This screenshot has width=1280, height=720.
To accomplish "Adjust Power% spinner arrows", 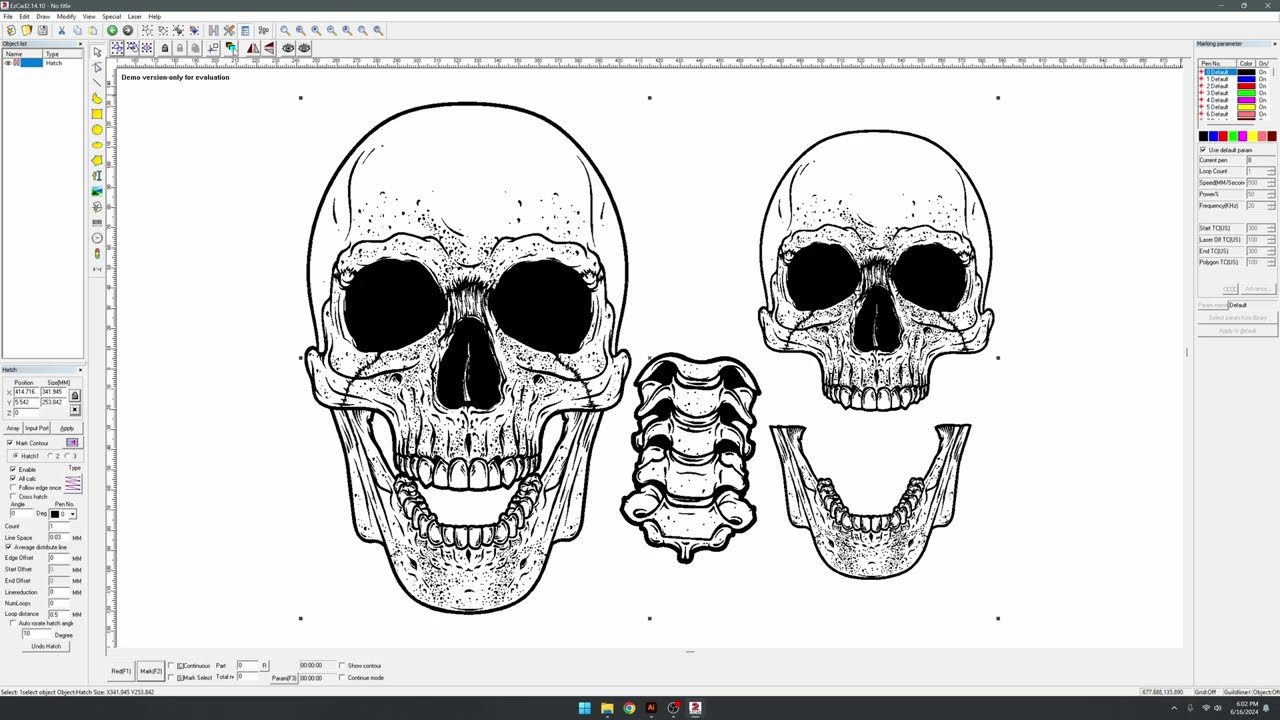I will (x=1271, y=194).
